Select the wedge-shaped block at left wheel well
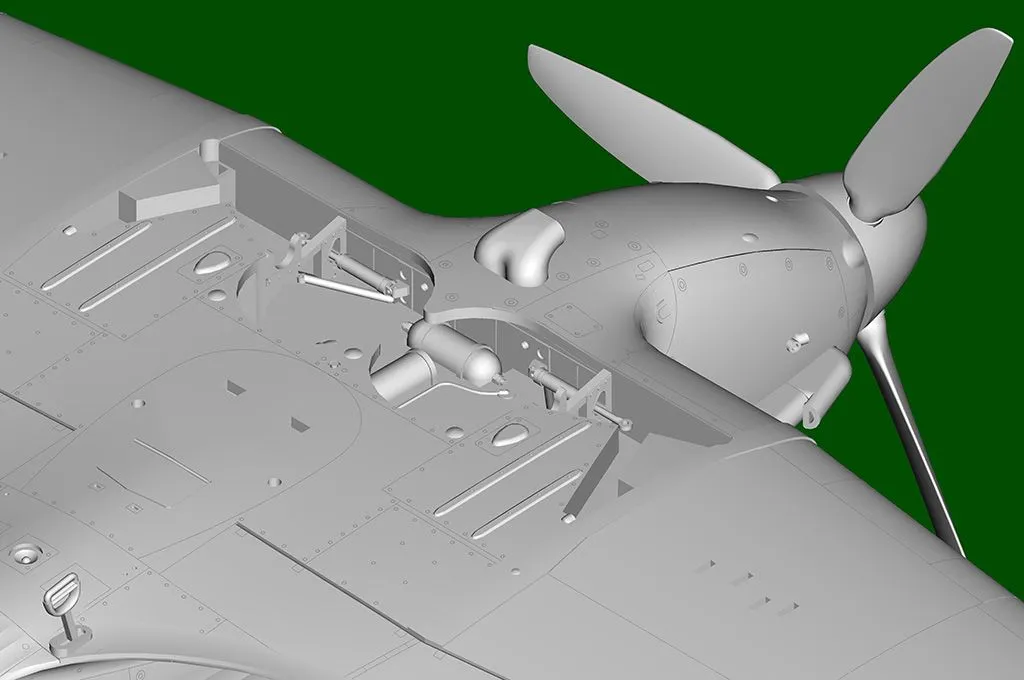The height and width of the screenshot is (680, 1024). pos(164,197)
